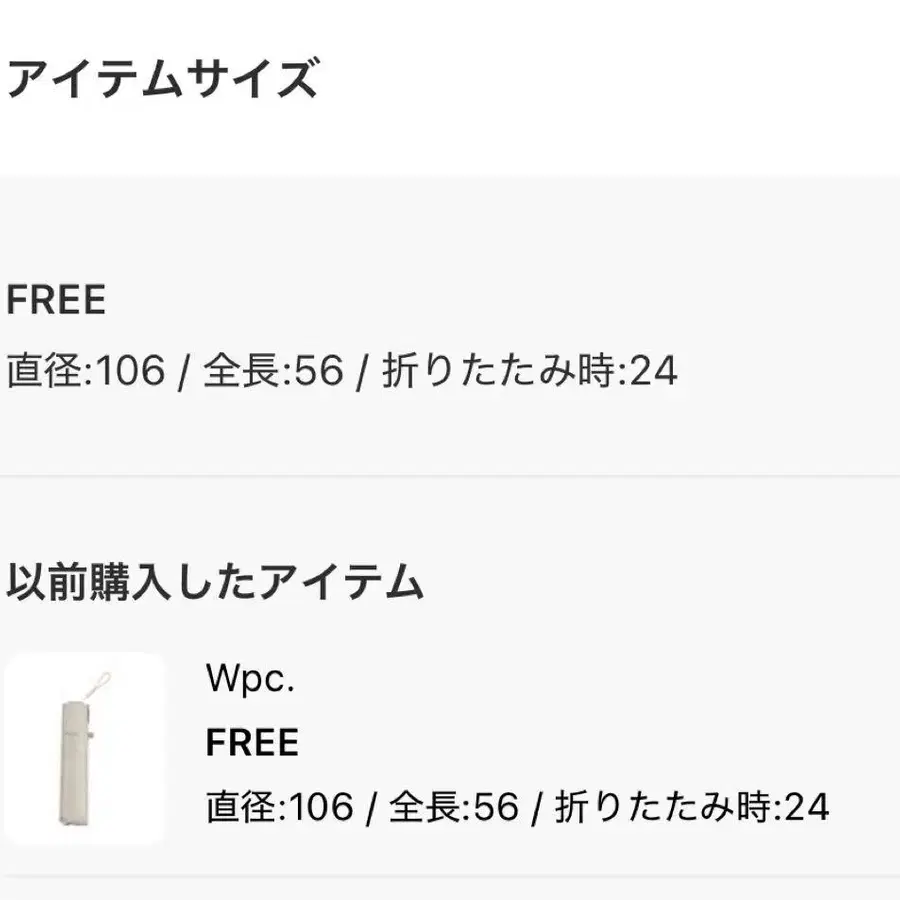Tap 折りたたみ時 in the top size row
This screenshot has height=900, width=900.
point(499,370)
